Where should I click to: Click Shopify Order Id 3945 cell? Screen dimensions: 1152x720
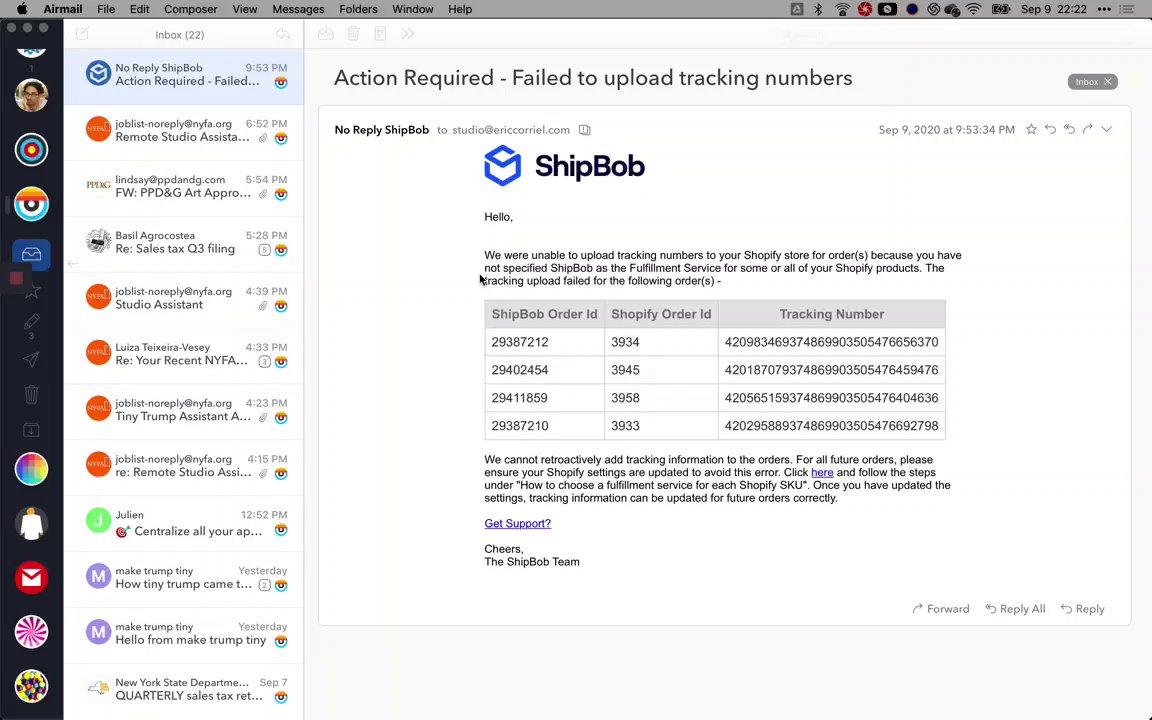click(x=661, y=370)
